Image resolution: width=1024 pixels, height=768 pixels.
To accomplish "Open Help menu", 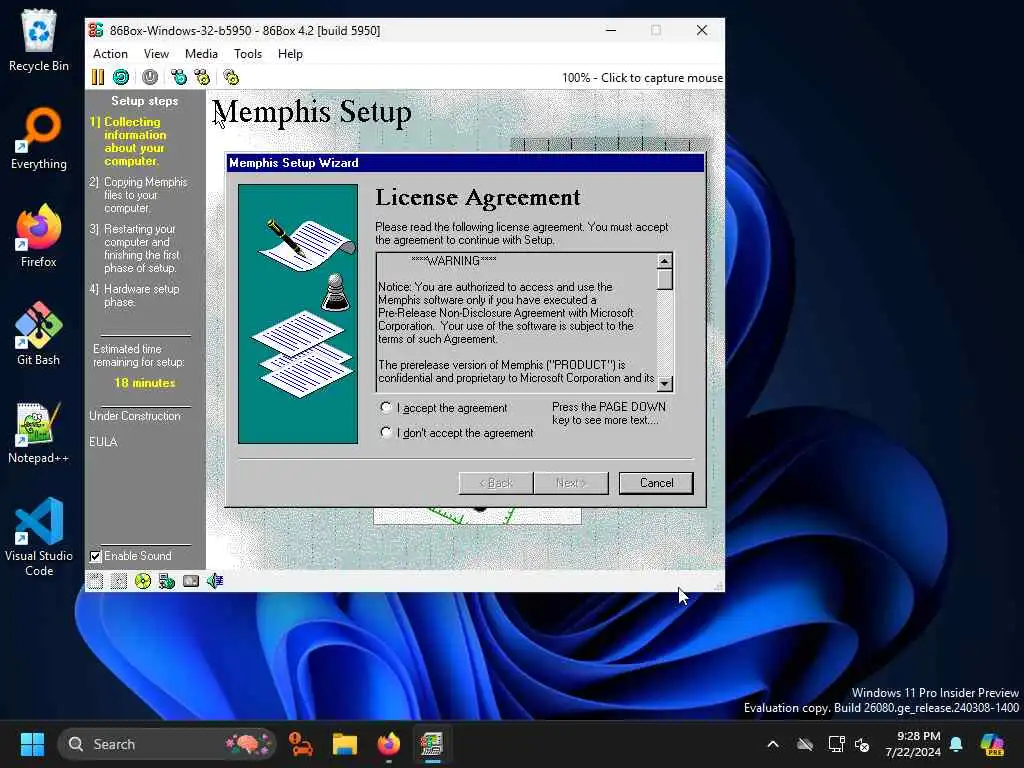I will pyautogui.click(x=290, y=54).
